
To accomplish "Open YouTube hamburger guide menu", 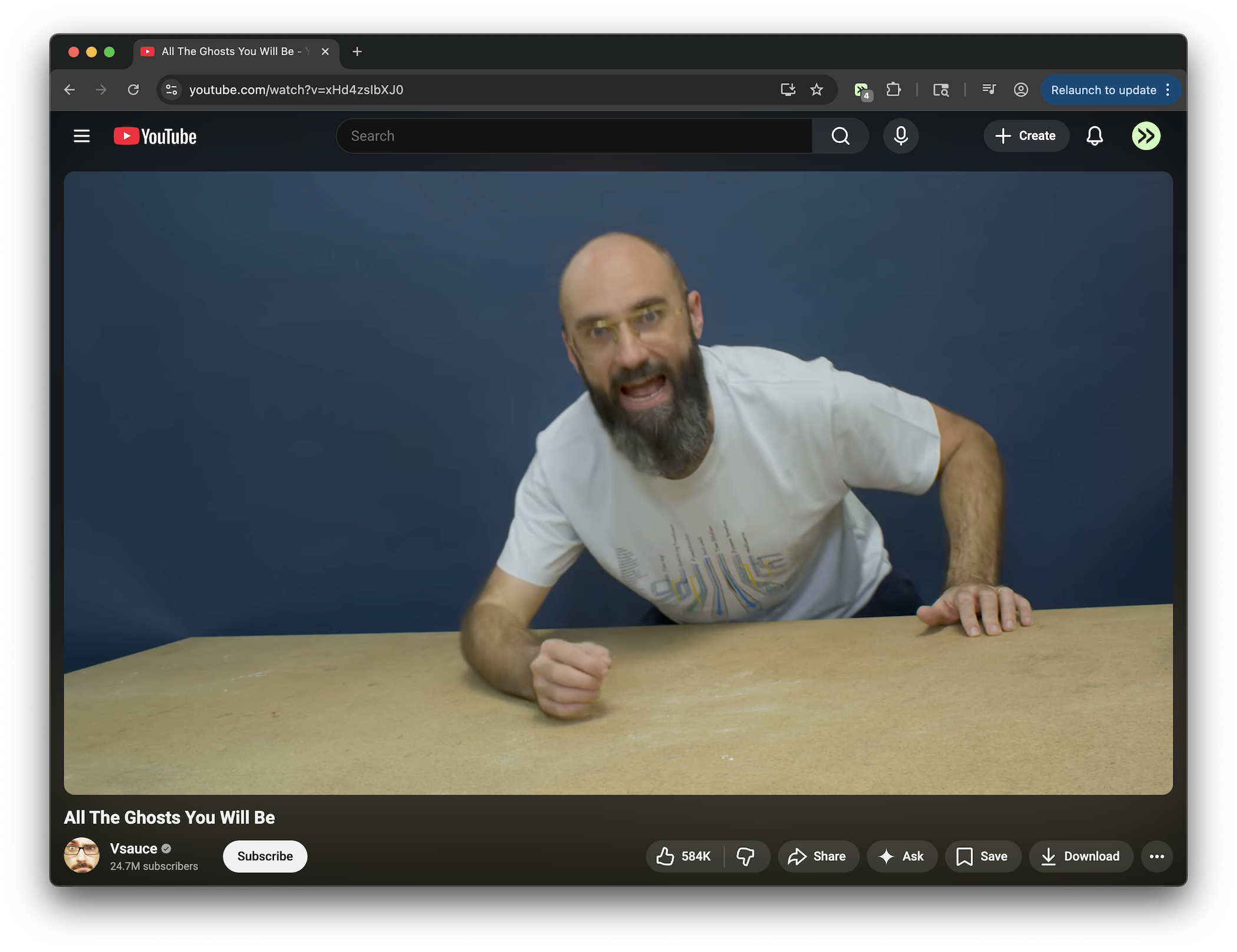I will pyautogui.click(x=81, y=136).
